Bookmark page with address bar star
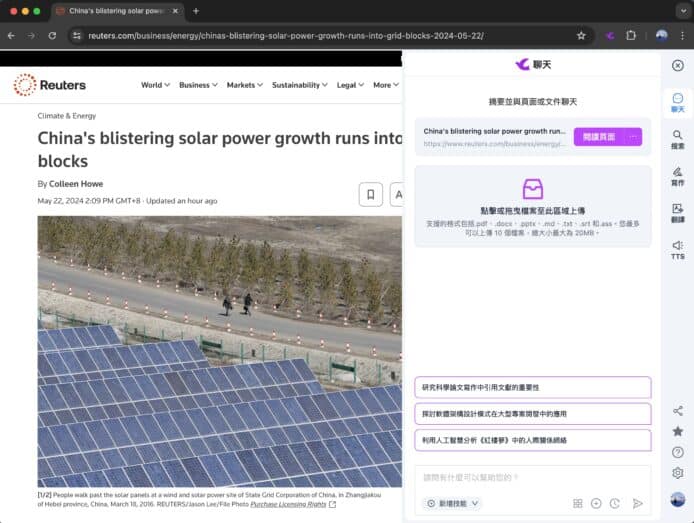 point(581,35)
